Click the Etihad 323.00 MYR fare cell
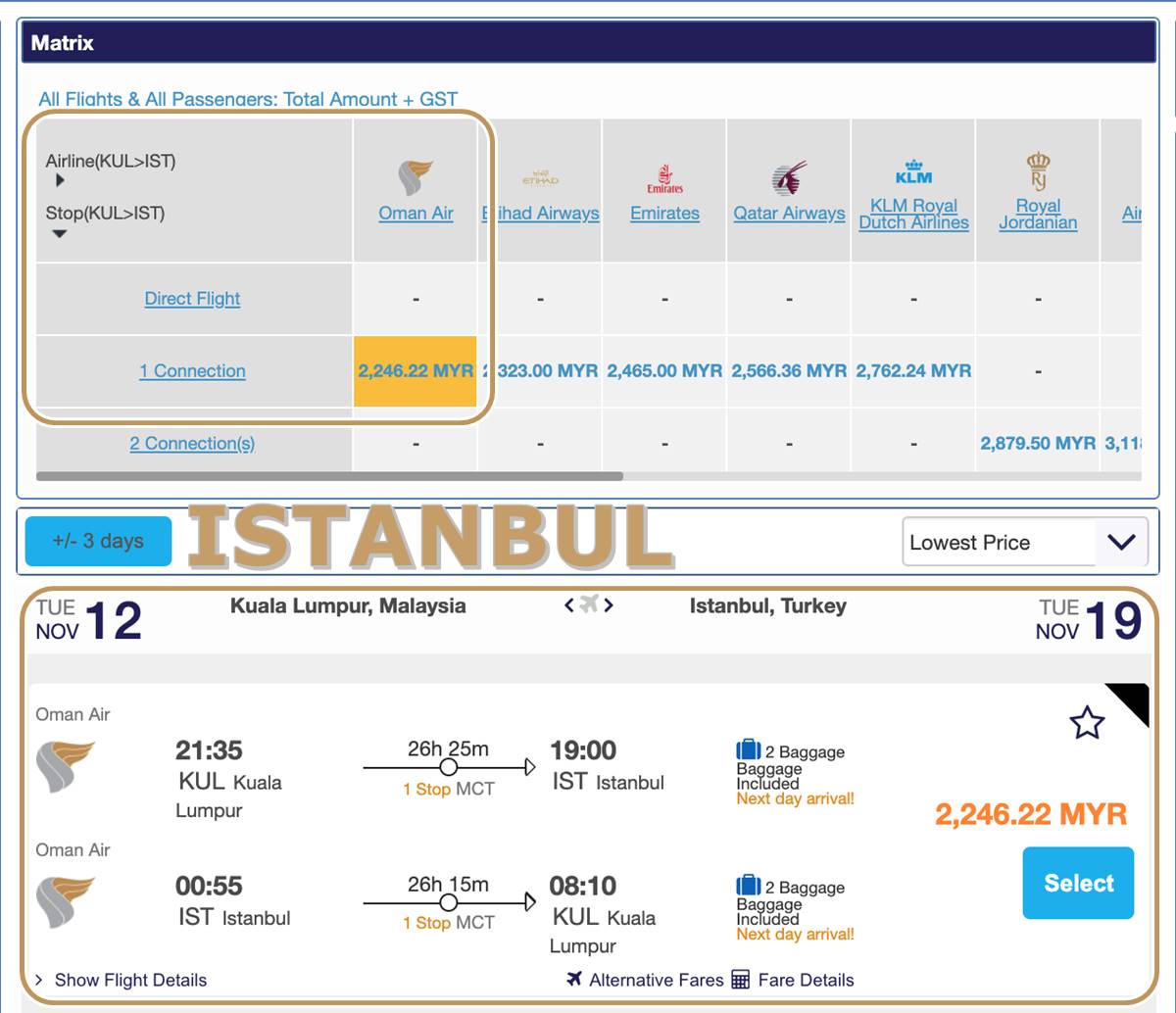 click(540, 371)
